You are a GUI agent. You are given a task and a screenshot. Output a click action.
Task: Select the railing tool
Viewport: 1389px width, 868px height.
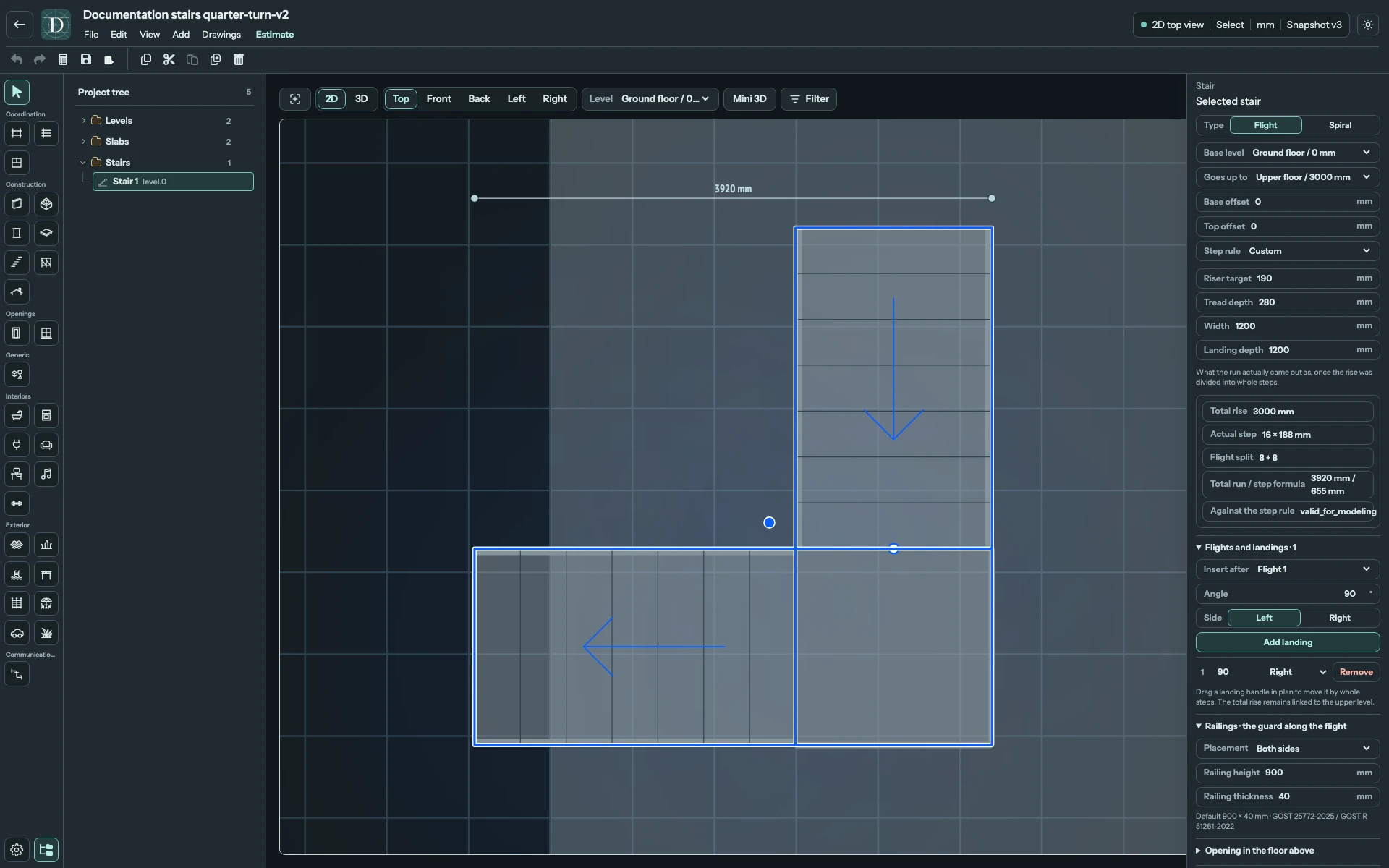pos(46,263)
